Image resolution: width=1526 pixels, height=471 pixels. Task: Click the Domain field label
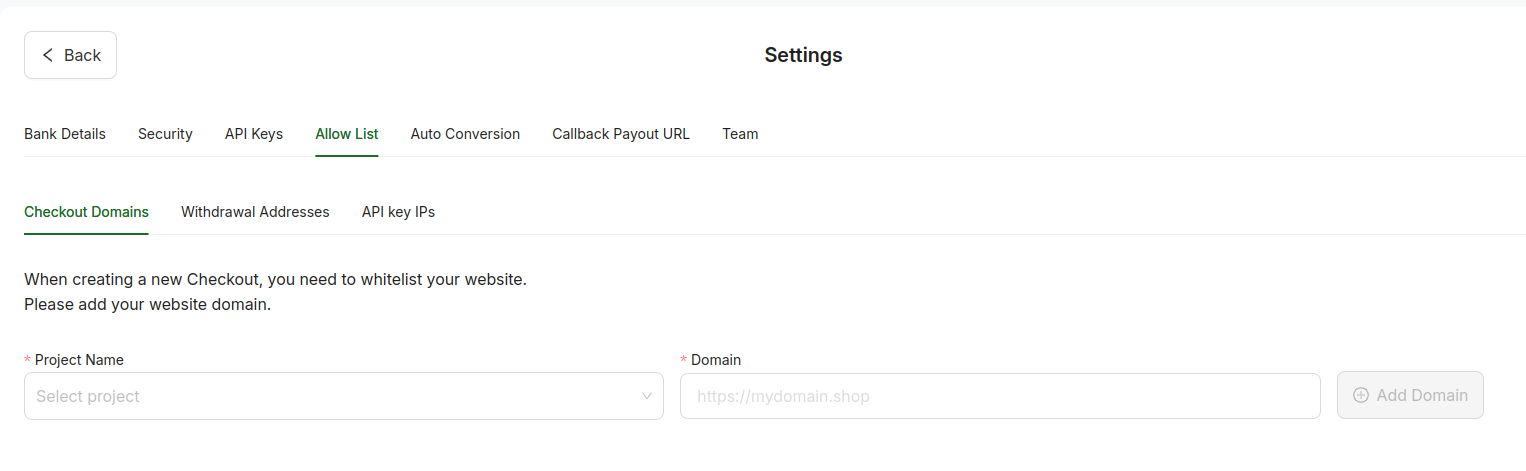coord(716,360)
